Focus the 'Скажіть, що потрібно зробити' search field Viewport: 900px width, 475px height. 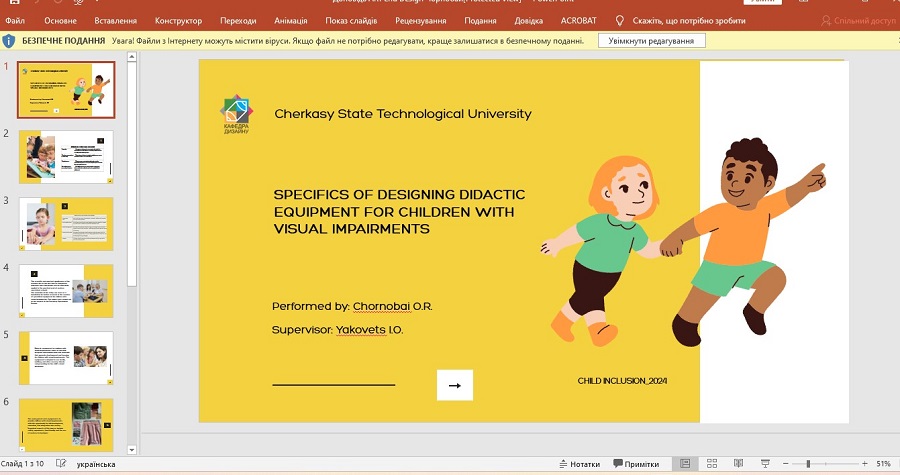tap(689, 21)
